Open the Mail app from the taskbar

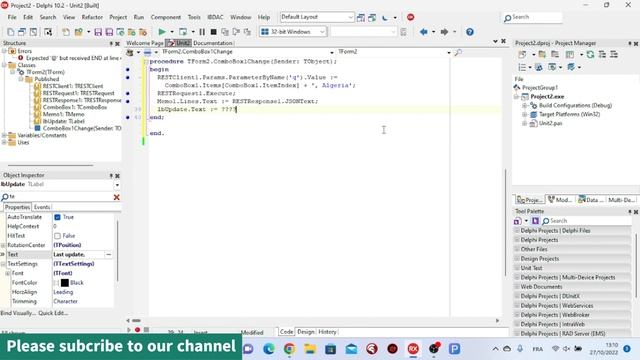[351, 349]
